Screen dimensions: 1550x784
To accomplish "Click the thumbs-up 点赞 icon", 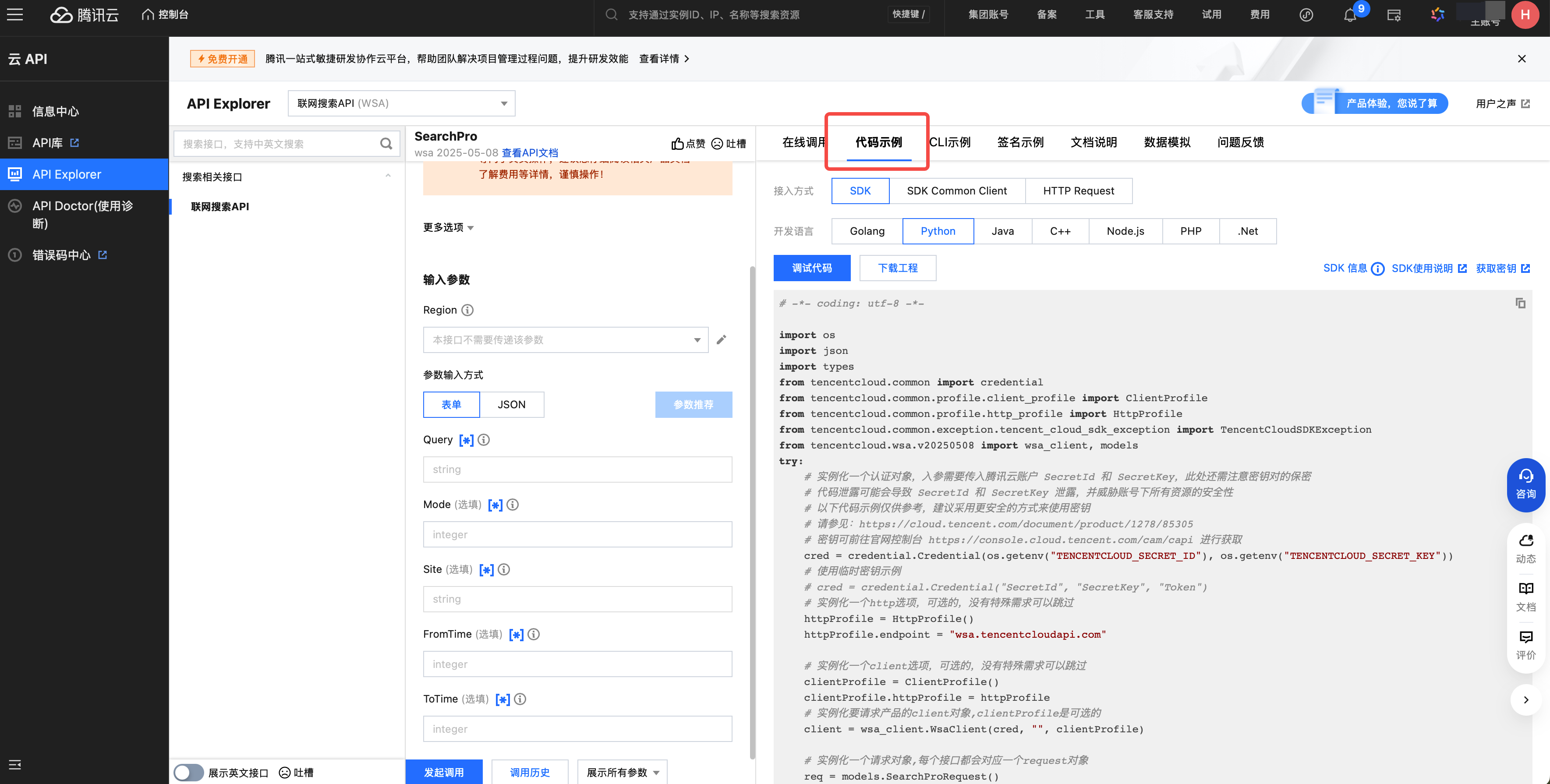I will [x=678, y=144].
